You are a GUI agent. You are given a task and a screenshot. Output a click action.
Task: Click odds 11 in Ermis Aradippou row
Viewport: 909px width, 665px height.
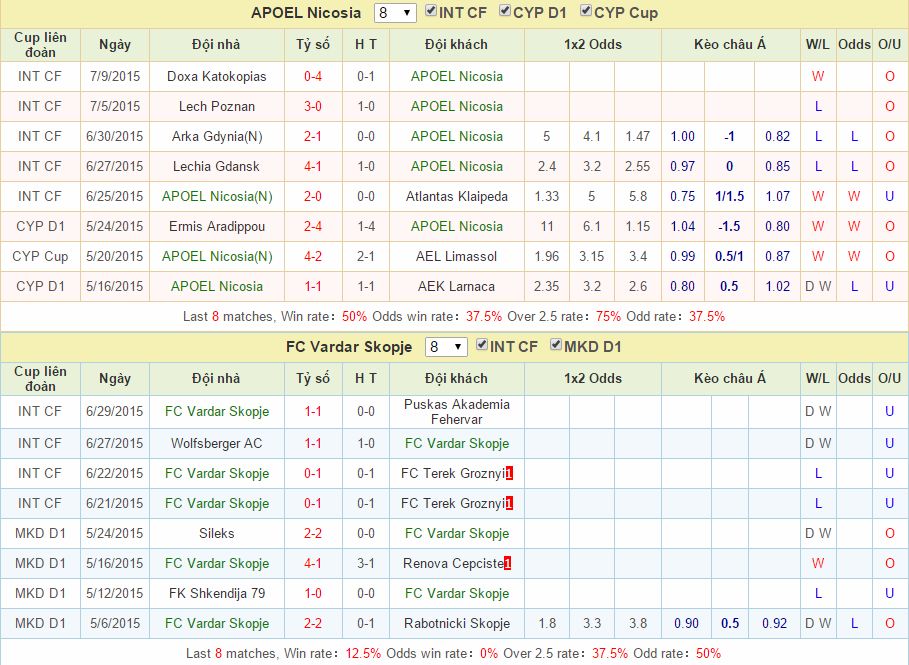pyautogui.click(x=547, y=227)
